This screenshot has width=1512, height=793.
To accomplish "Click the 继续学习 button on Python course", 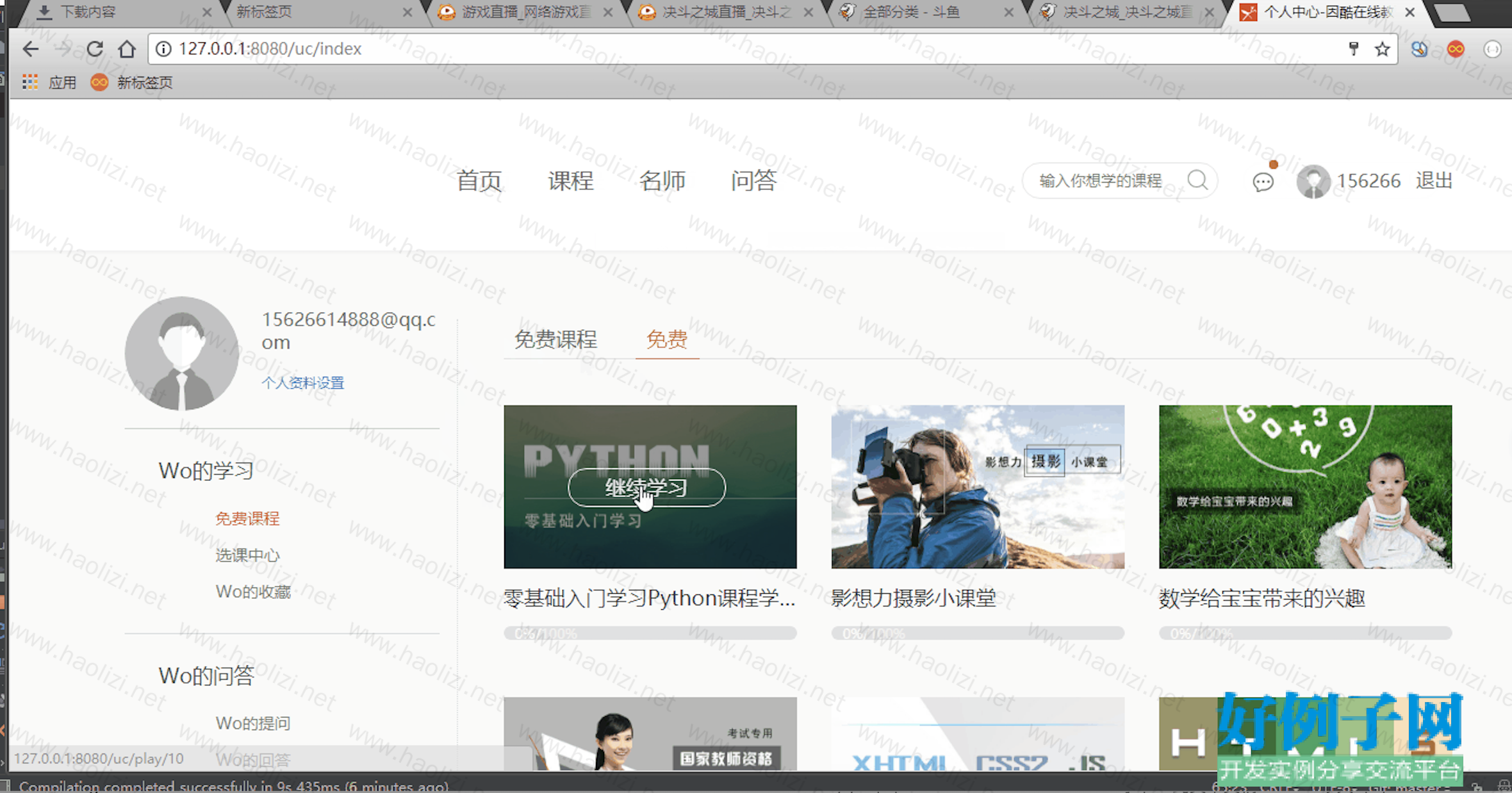I will point(646,487).
